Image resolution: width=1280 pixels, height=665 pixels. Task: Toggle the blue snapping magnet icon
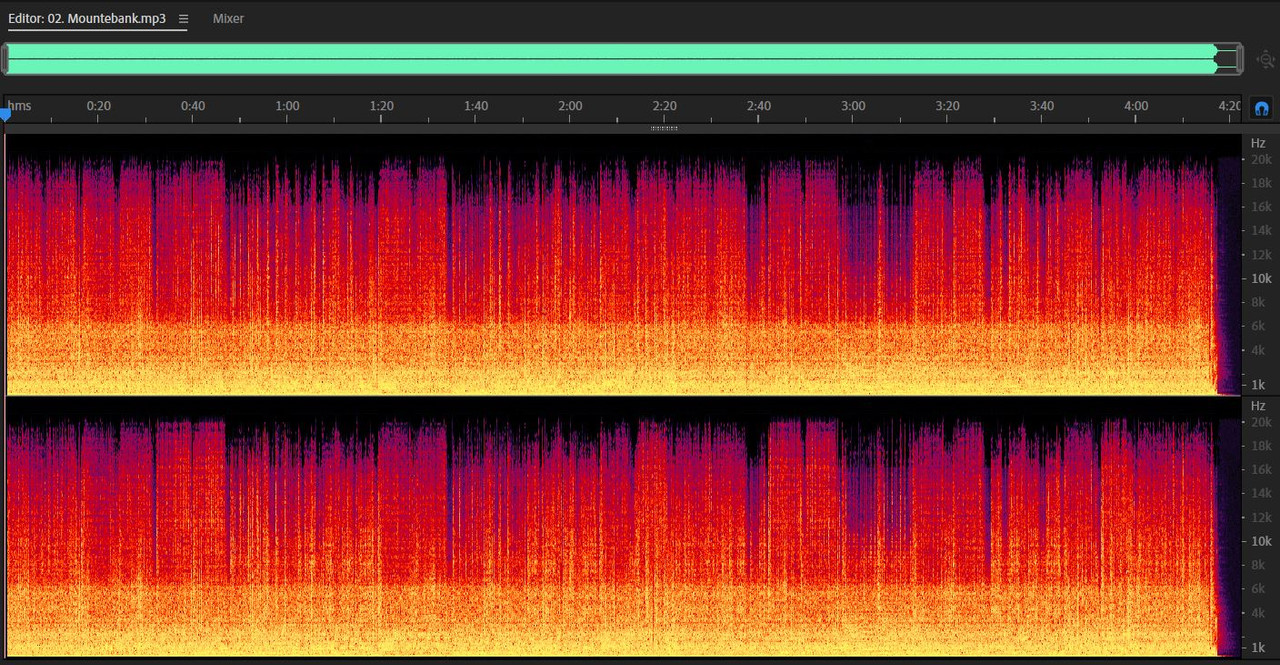(1261, 107)
